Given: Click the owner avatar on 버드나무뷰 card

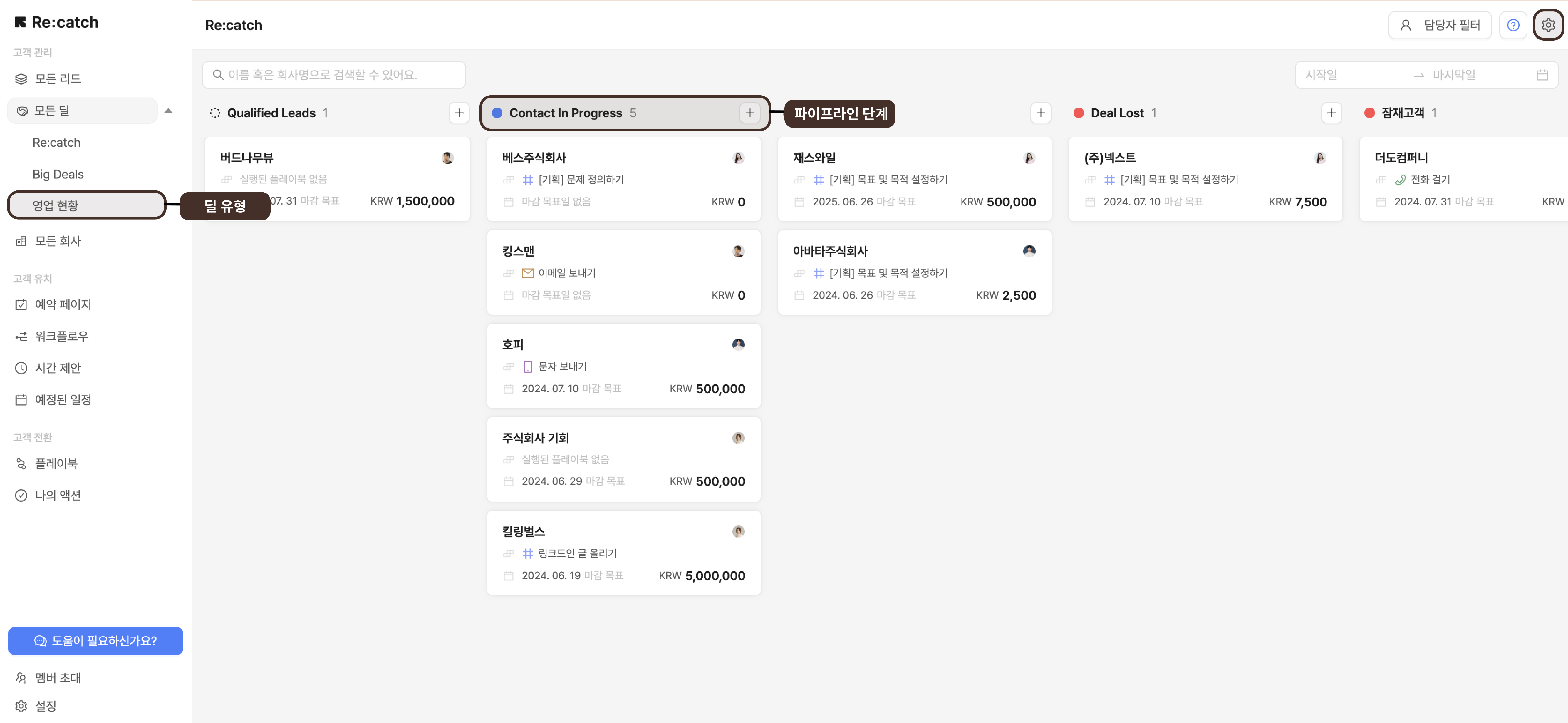Looking at the screenshot, I should pyautogui.click(x=447, y=158).
